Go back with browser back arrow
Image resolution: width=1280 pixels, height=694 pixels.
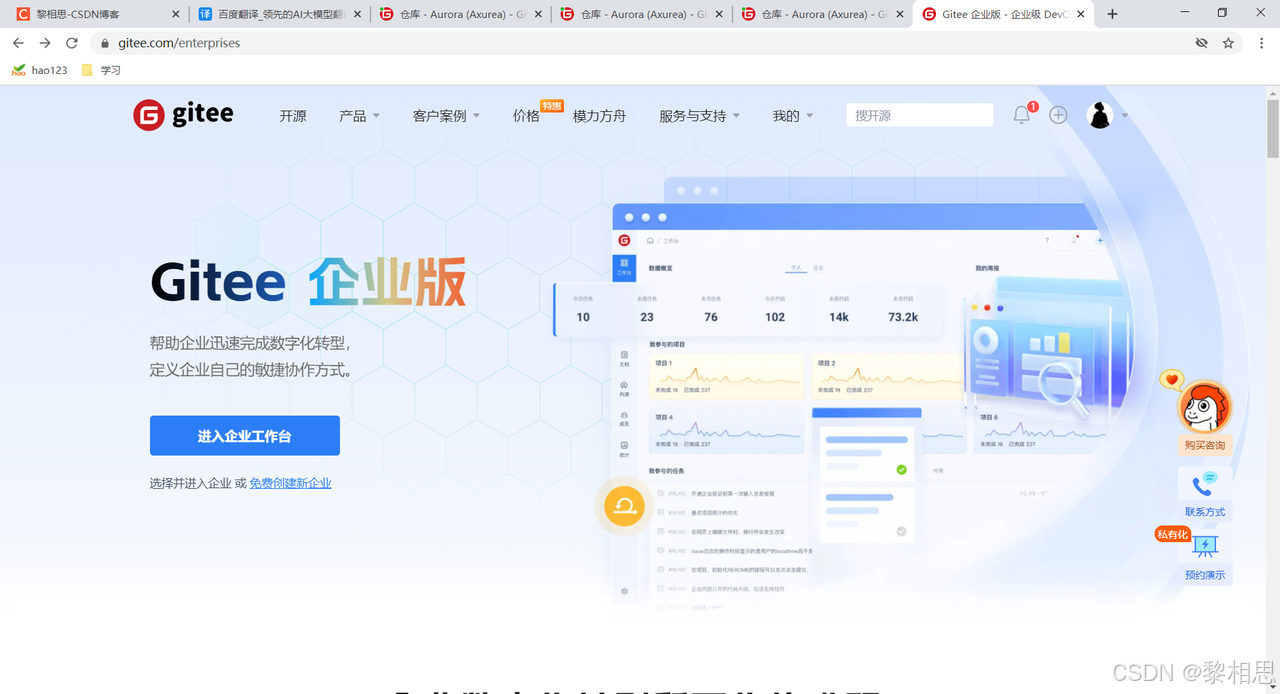[x=18, y=43]
